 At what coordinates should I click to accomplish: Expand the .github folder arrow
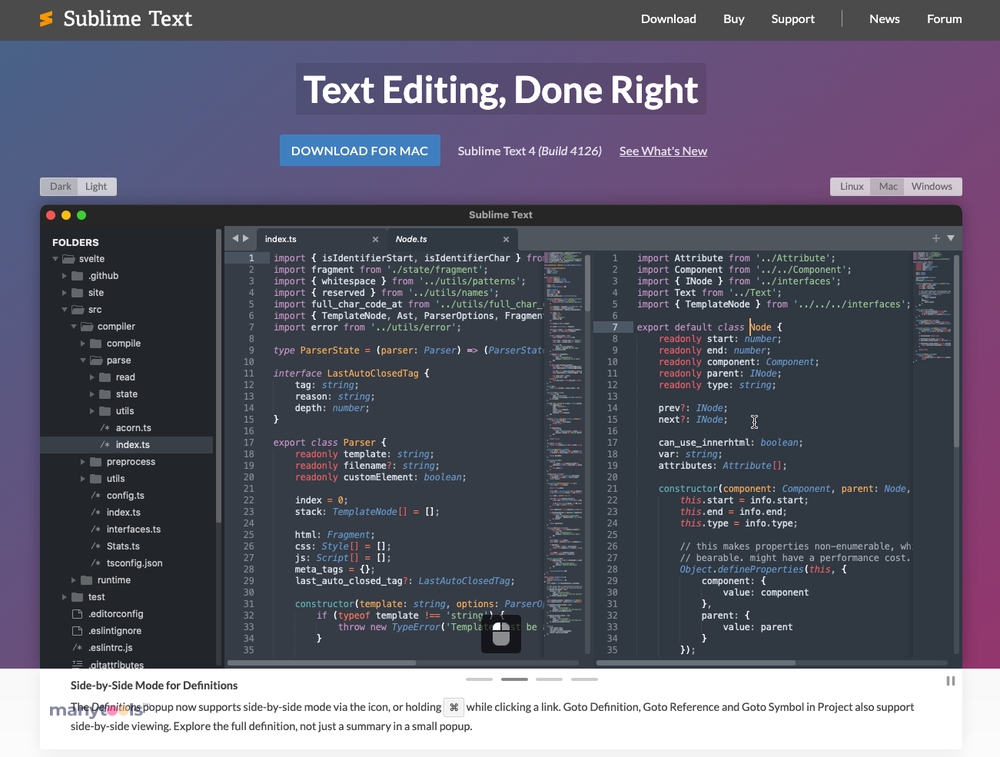tap(64, 276)
